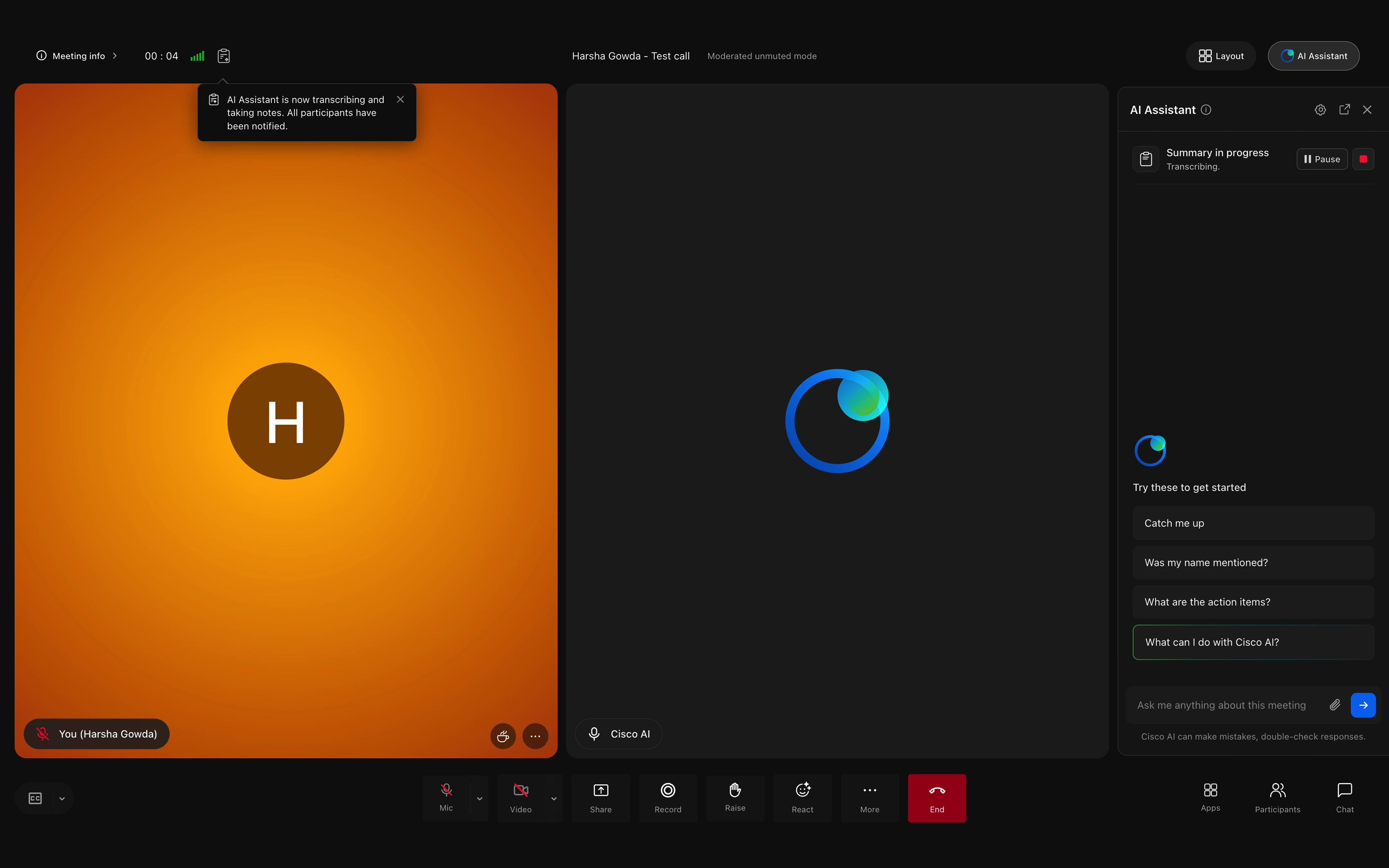Viewport: 1389px width, 868px height.
Task: Dismiss the AI Assistant transcribing notification
Action: (401, 99)
